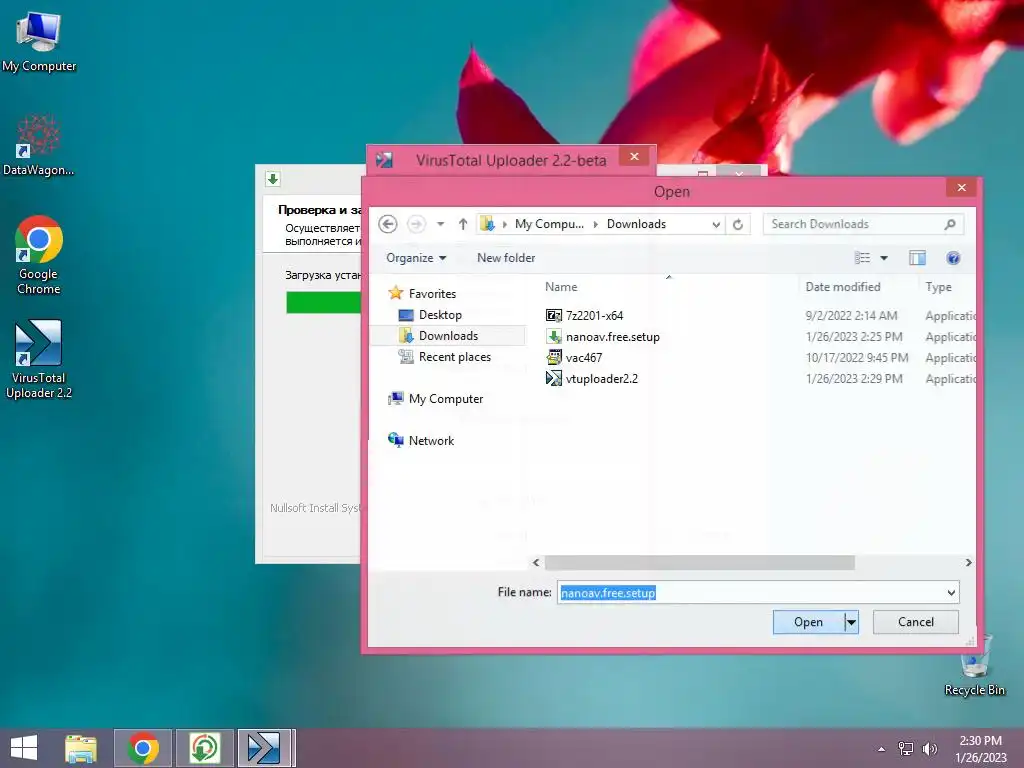Open the network tray icon
This screenshot has width=1024, height=768.
(905, 748)
